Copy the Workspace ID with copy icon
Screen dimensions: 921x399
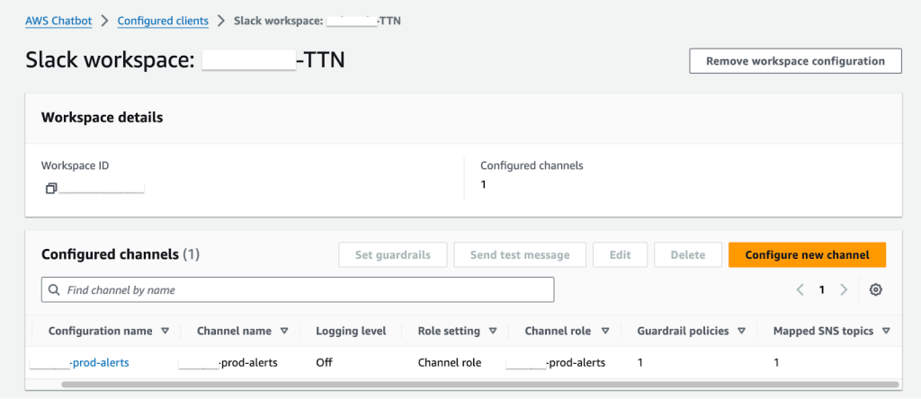(51, 189)
